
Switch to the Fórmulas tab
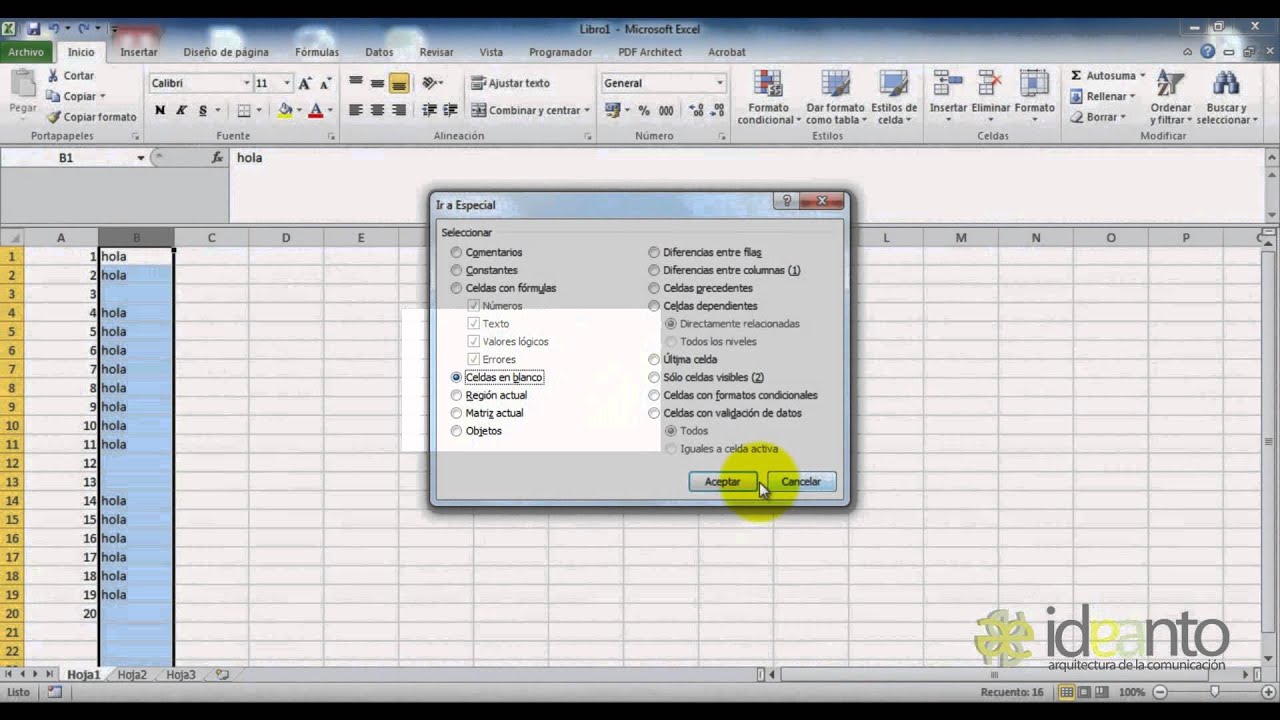(x=317, y=52)
